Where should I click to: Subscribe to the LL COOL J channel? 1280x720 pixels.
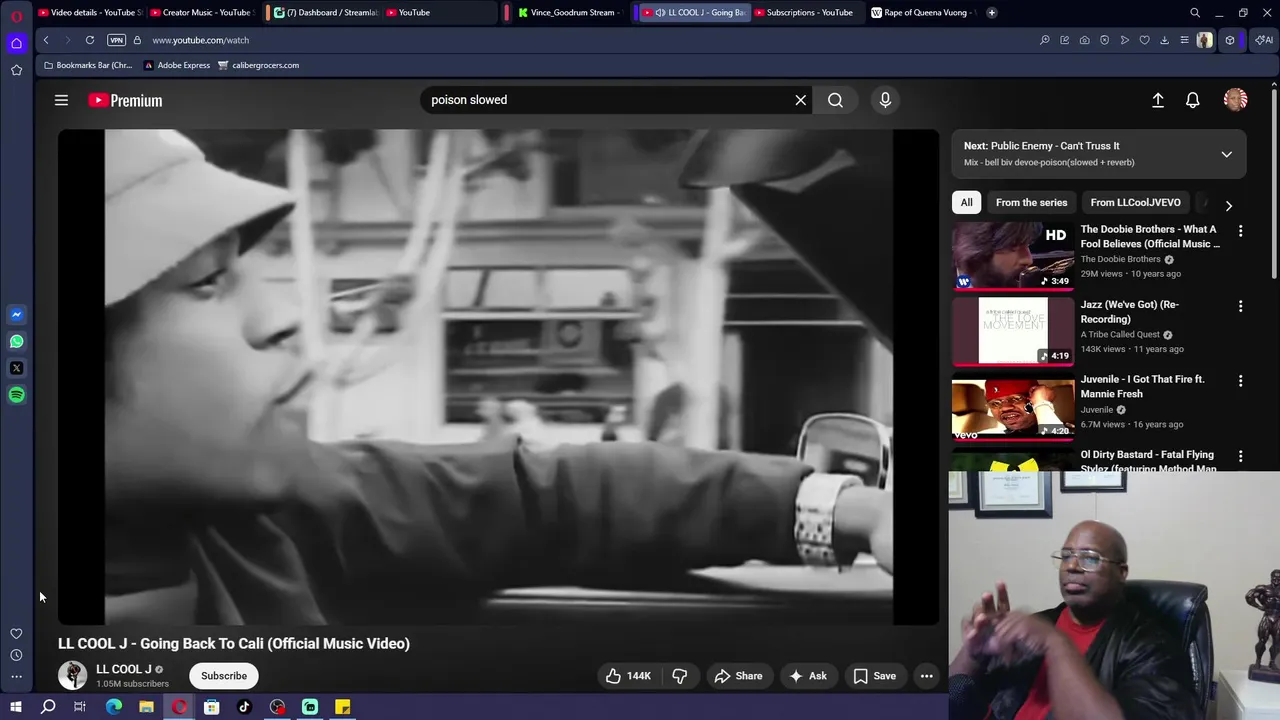tap(224, 676)
